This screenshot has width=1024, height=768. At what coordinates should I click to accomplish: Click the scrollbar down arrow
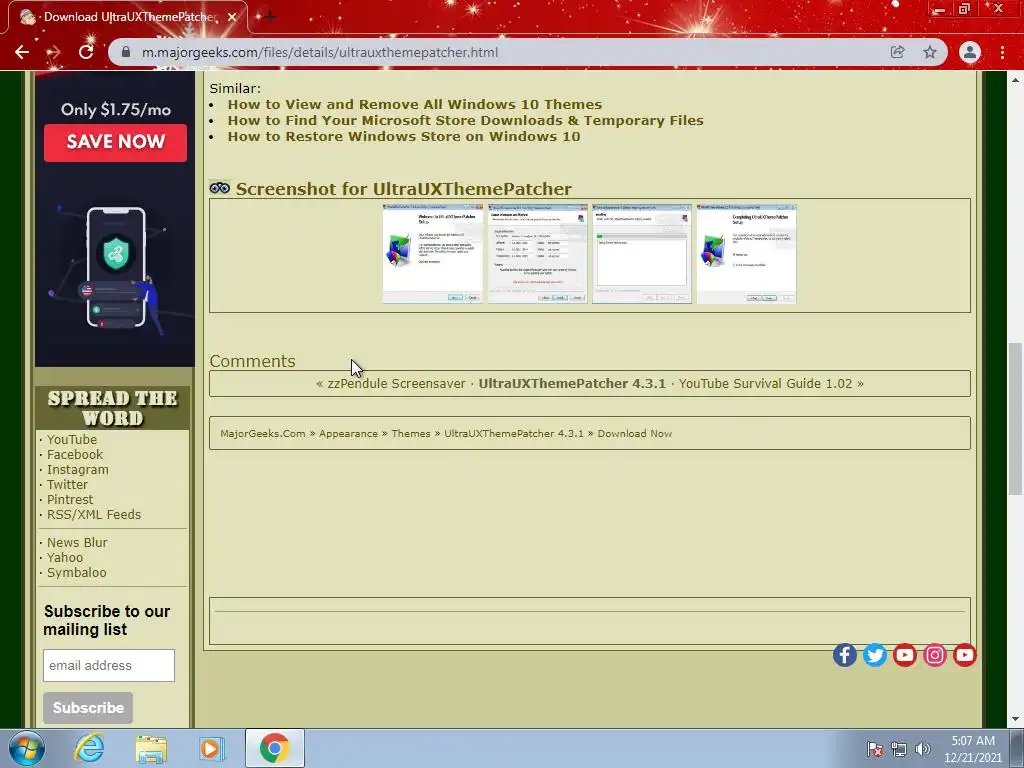coord(1015,719)
